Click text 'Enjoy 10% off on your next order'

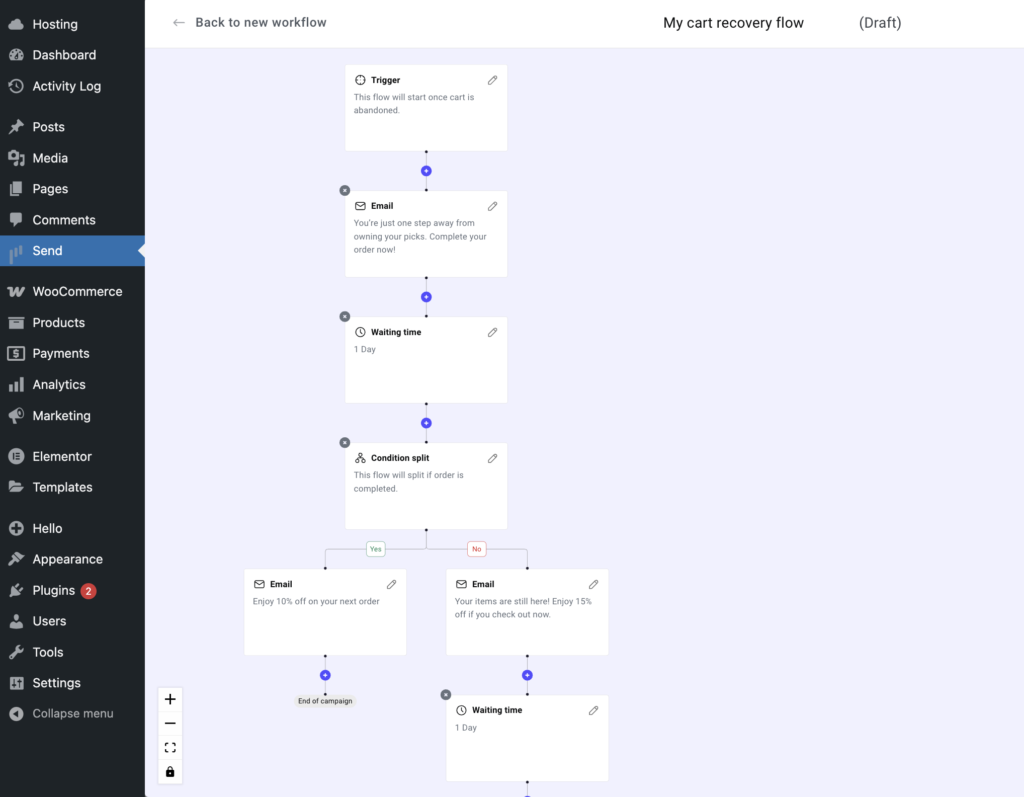coord(316,601)
